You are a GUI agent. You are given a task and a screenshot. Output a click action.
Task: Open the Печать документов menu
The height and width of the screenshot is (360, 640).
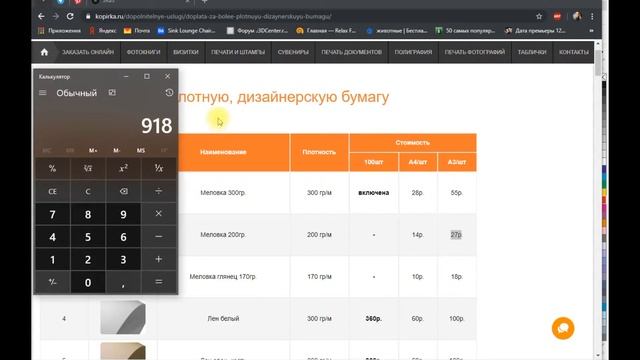351,52
